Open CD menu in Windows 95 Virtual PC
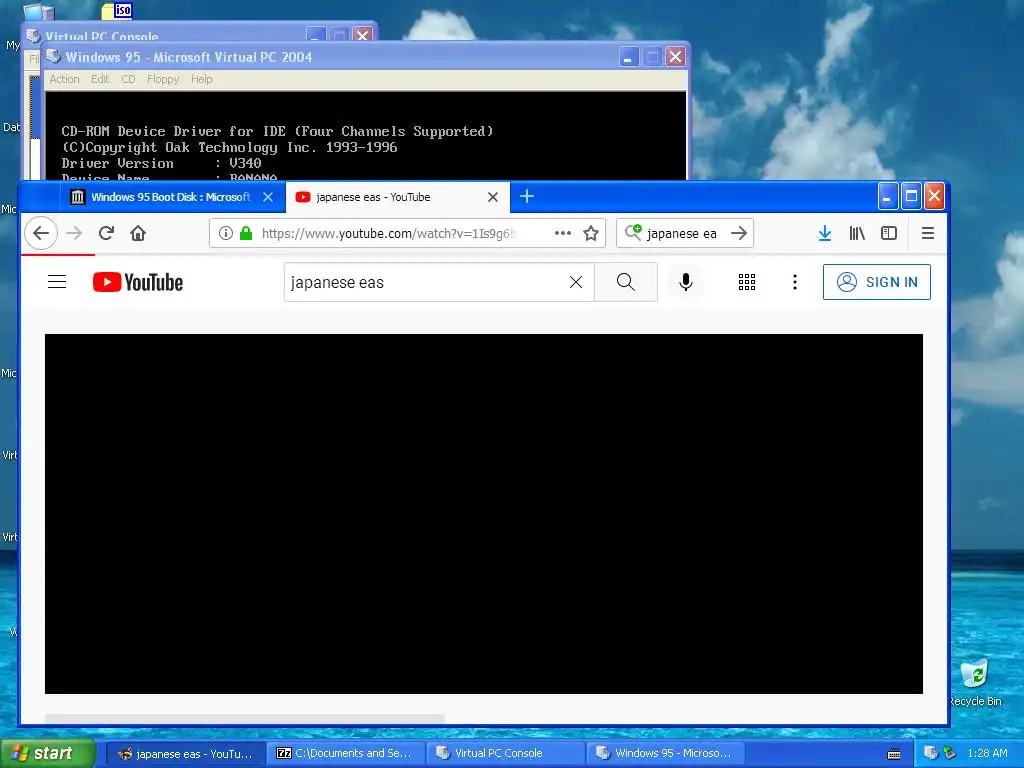The height and width of the screenshot is (768, 1024). (x=128, y=79)
